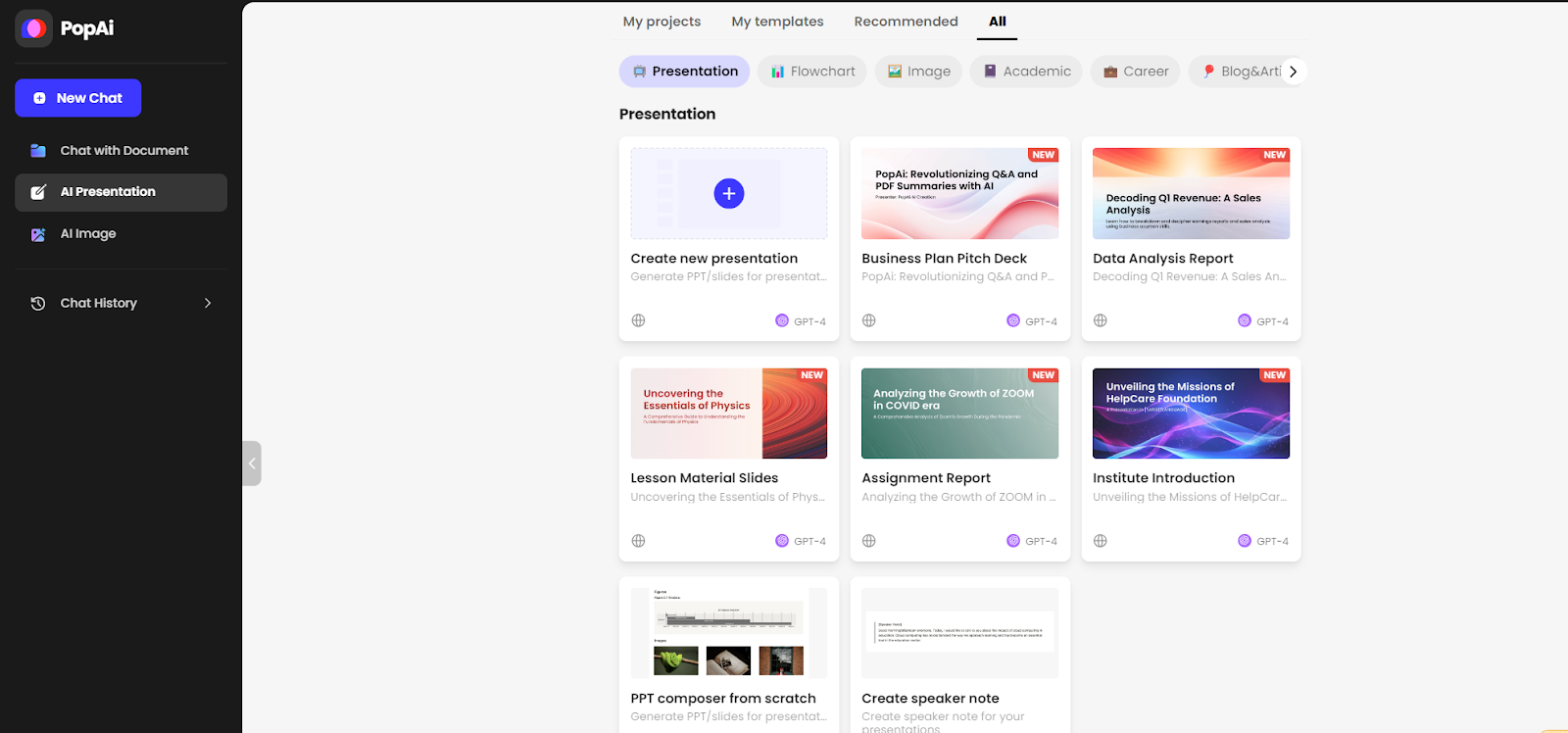The image size is (1568, 733).
Task: Click the 'PPT composer from scratch' title
Action: click(x=723, y=699)
